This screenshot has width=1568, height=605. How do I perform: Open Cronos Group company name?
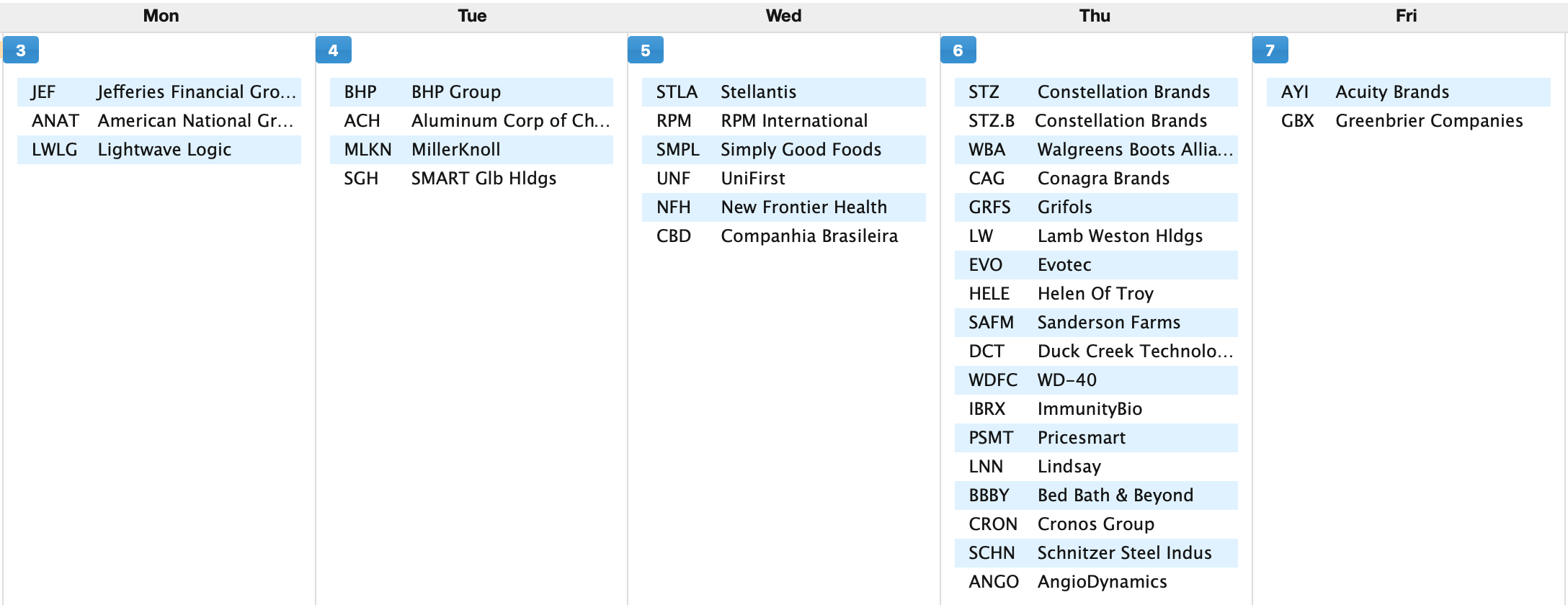coord(1096,524)
